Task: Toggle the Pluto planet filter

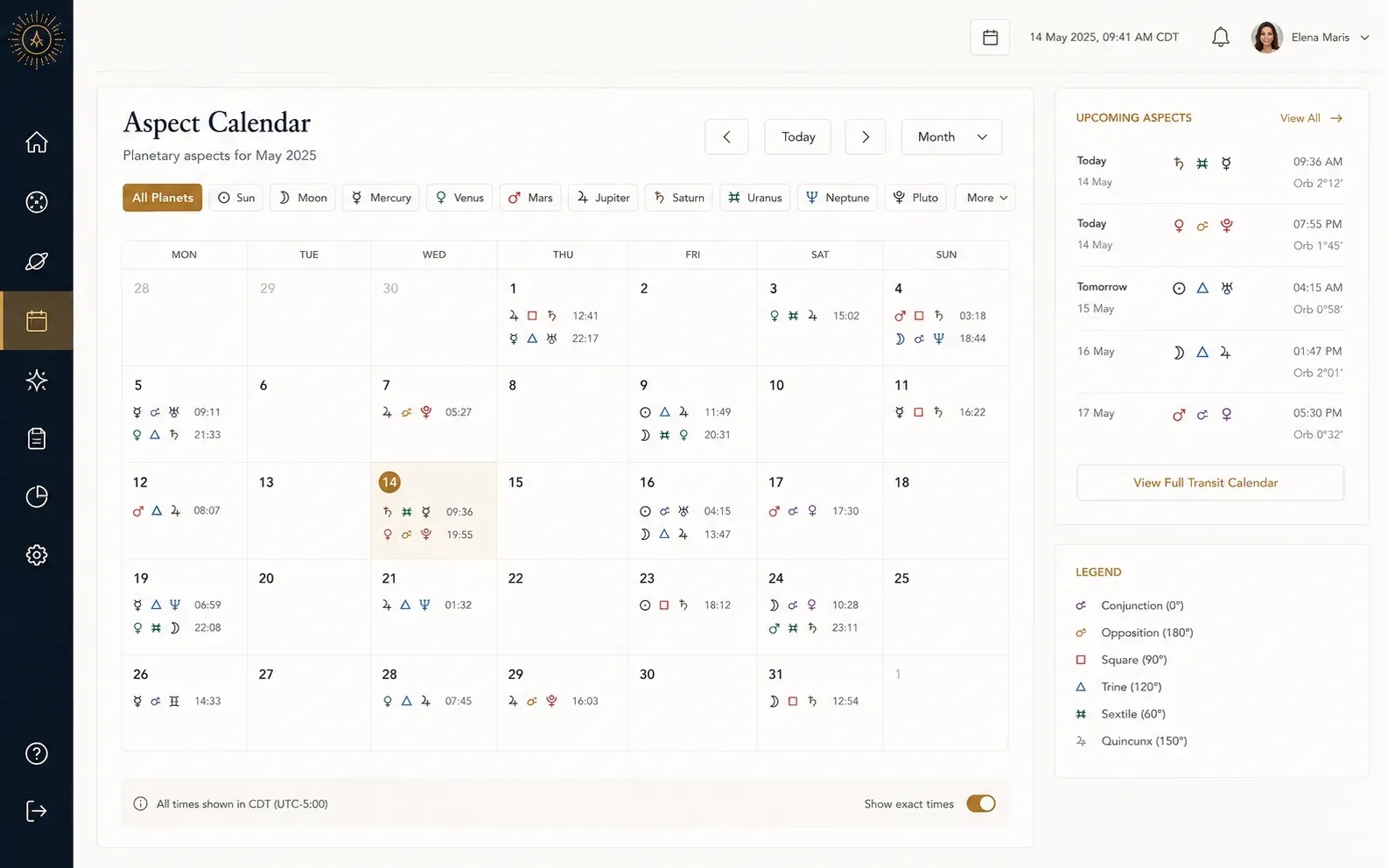Action: [916, 198]
